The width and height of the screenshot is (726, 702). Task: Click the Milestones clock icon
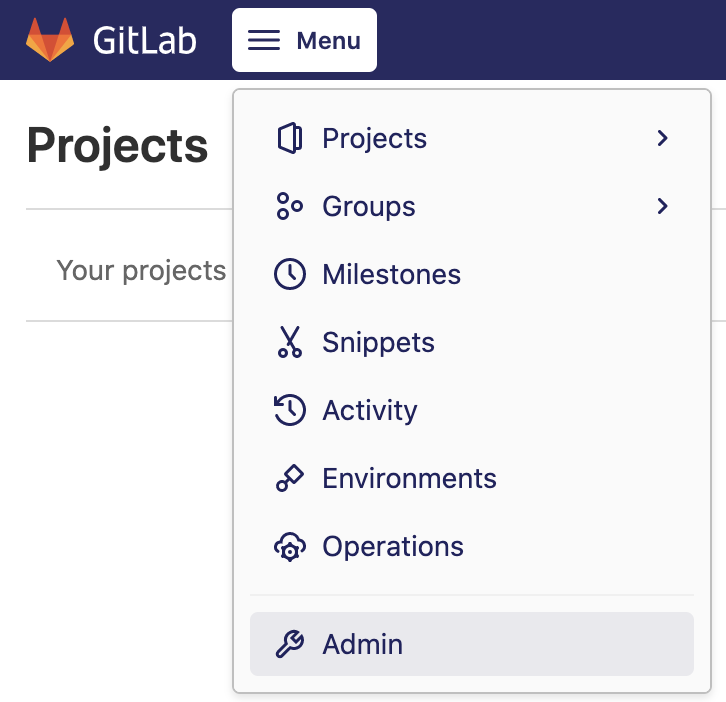[289, 275]
